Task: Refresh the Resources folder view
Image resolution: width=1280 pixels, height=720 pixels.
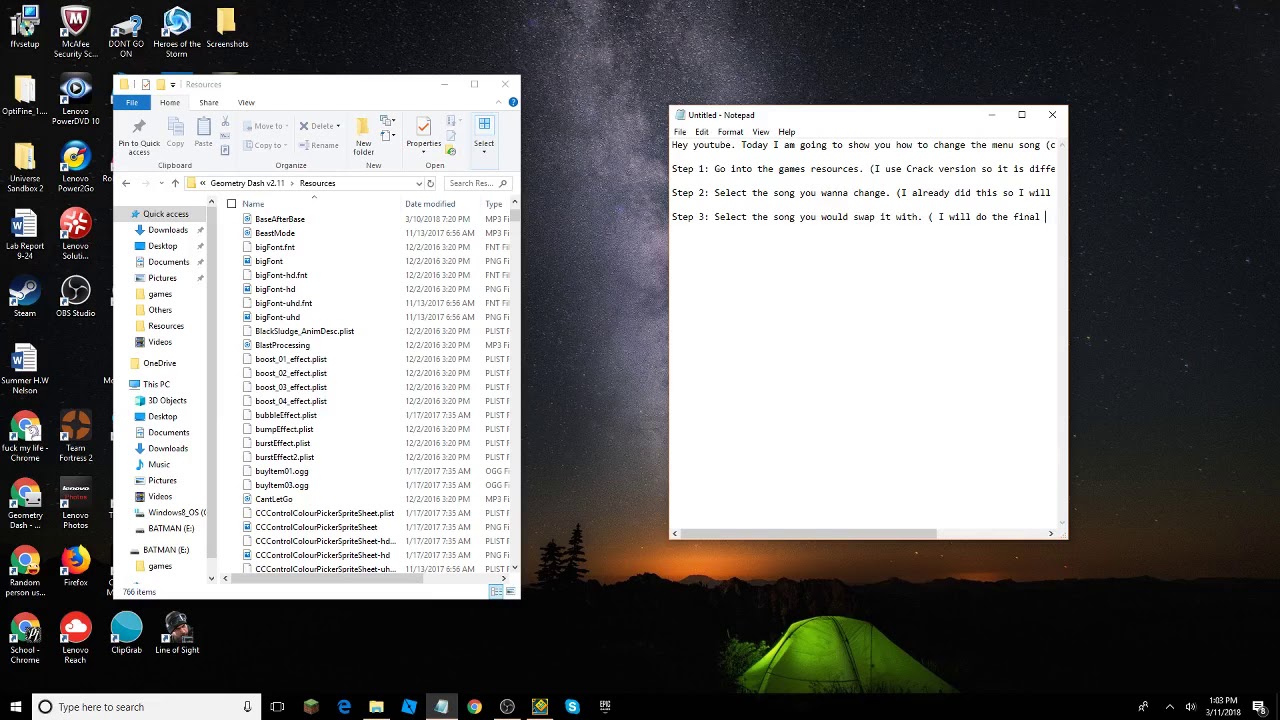Action: pos(430,183)
